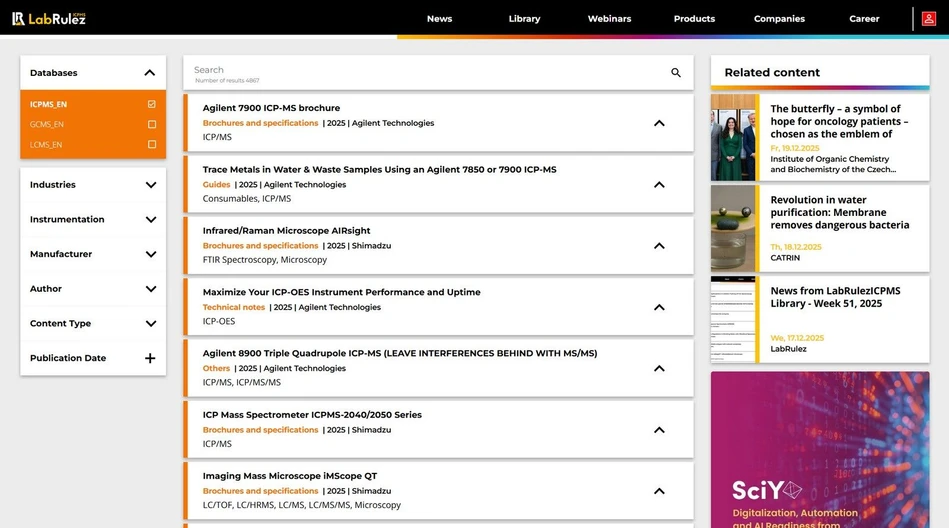
Task: Open the Products menu
Action: (694, 19)
